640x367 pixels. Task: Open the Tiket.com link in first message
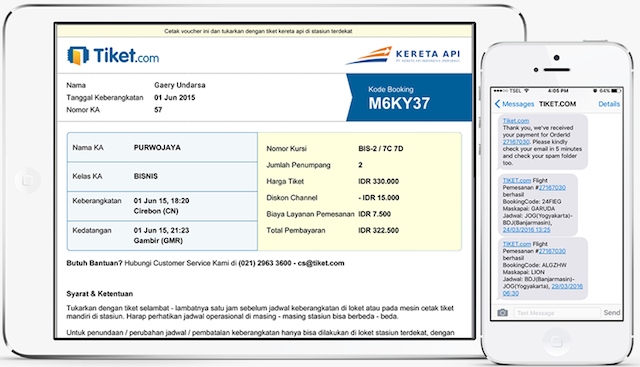click(x=516, y=121)
